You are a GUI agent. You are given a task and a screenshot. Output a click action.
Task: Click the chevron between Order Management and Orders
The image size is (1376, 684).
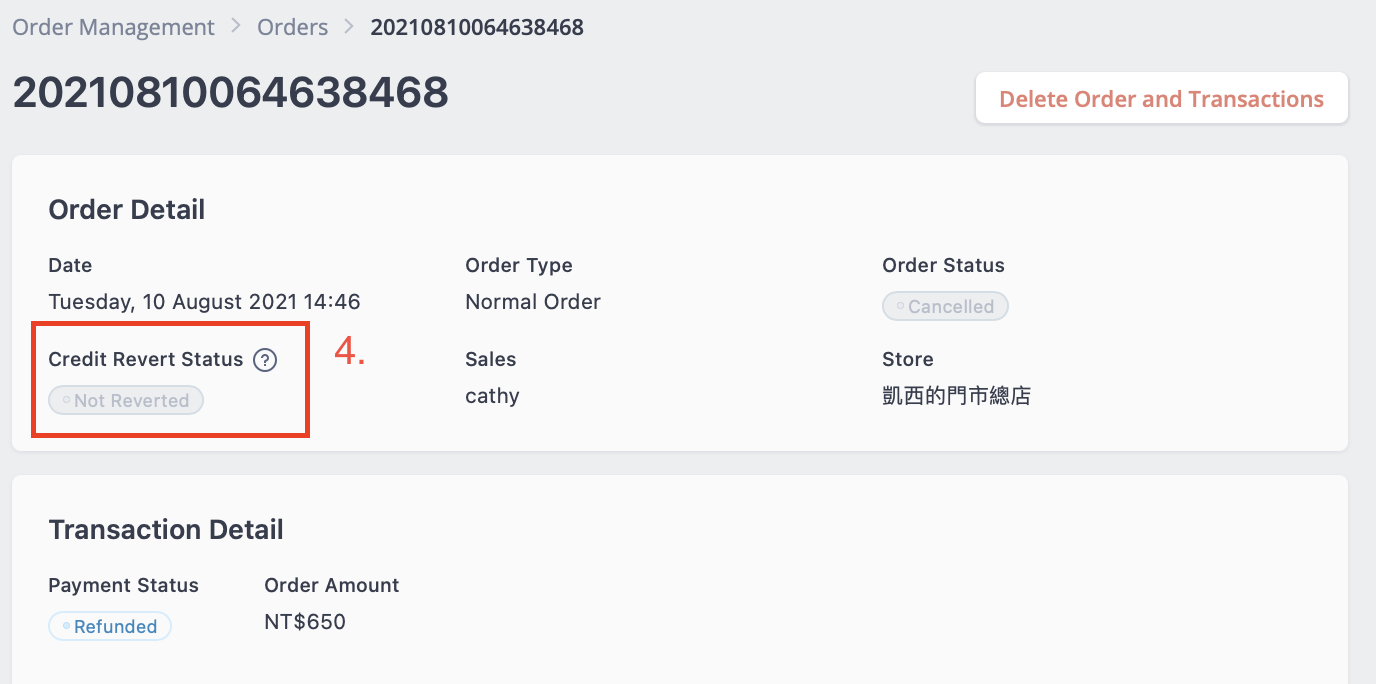[x=236, y=27]
